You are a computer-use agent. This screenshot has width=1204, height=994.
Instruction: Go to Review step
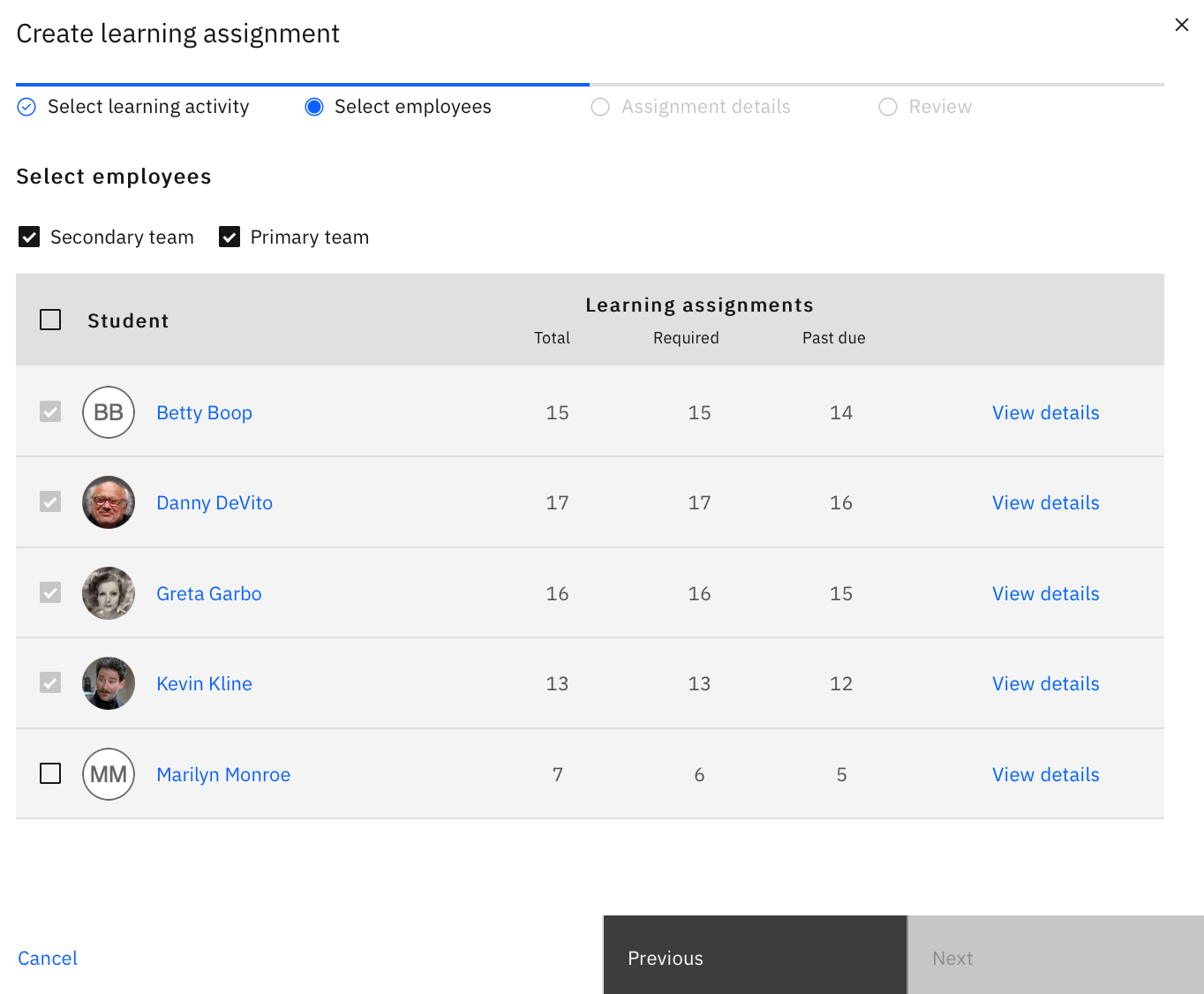click(x=925, y=107)
